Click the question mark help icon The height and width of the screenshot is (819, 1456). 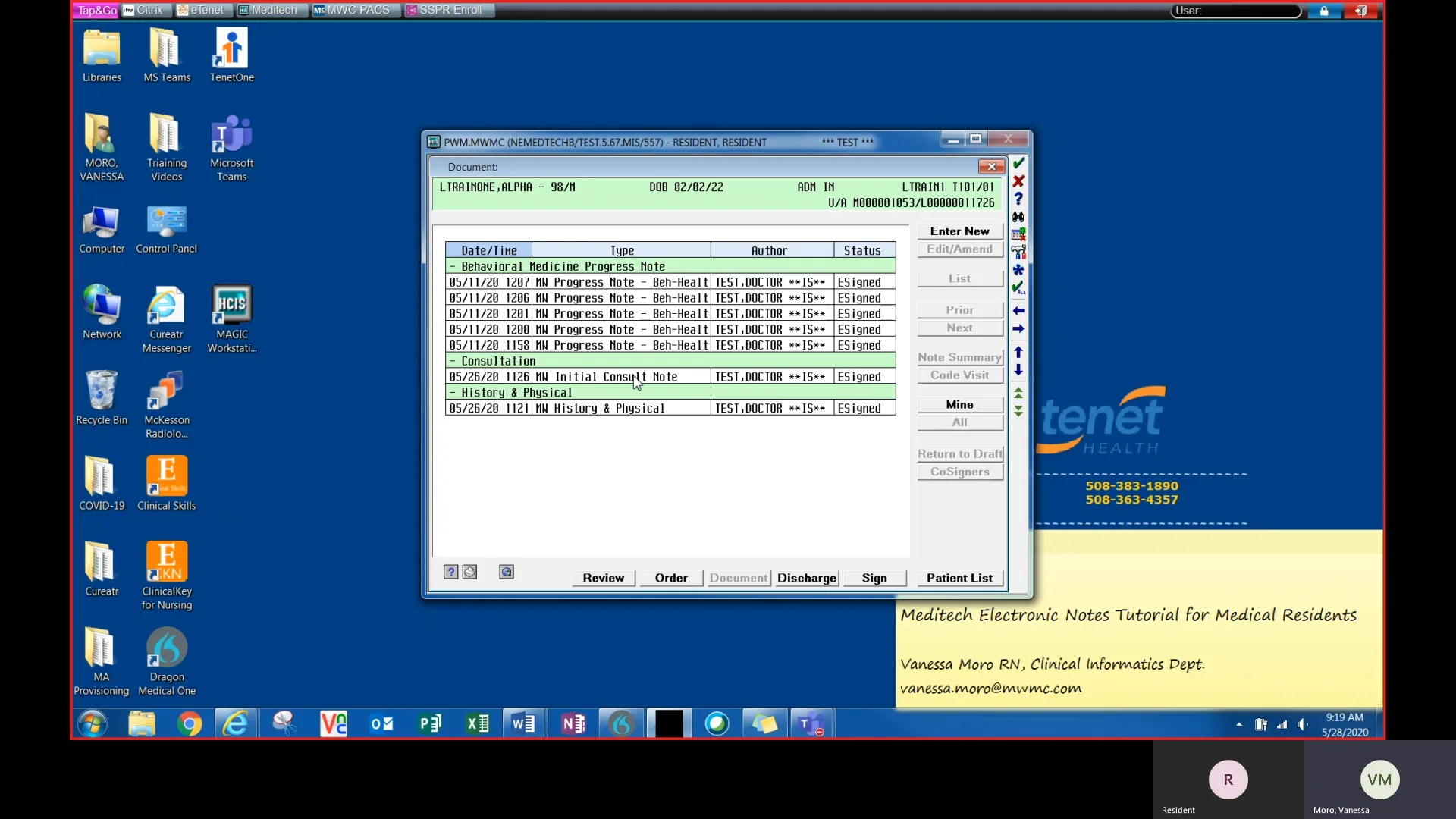coord(1019,199)
